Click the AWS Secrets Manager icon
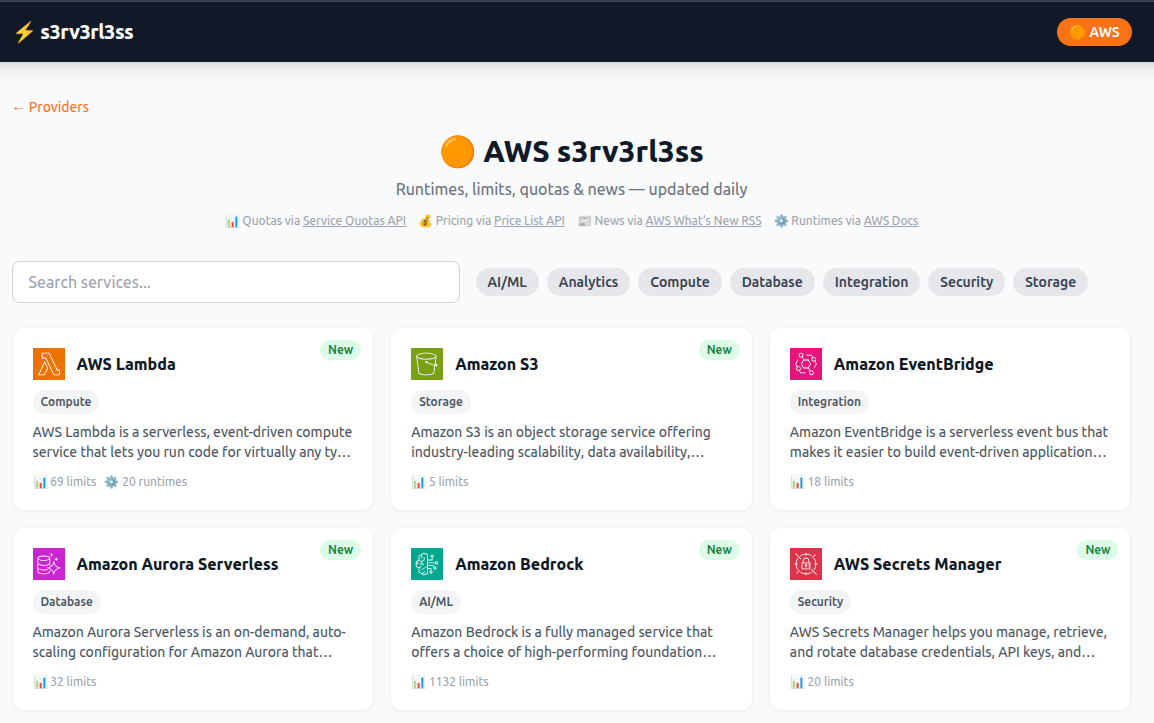1154x723 pixels. [x=806, y=564]
